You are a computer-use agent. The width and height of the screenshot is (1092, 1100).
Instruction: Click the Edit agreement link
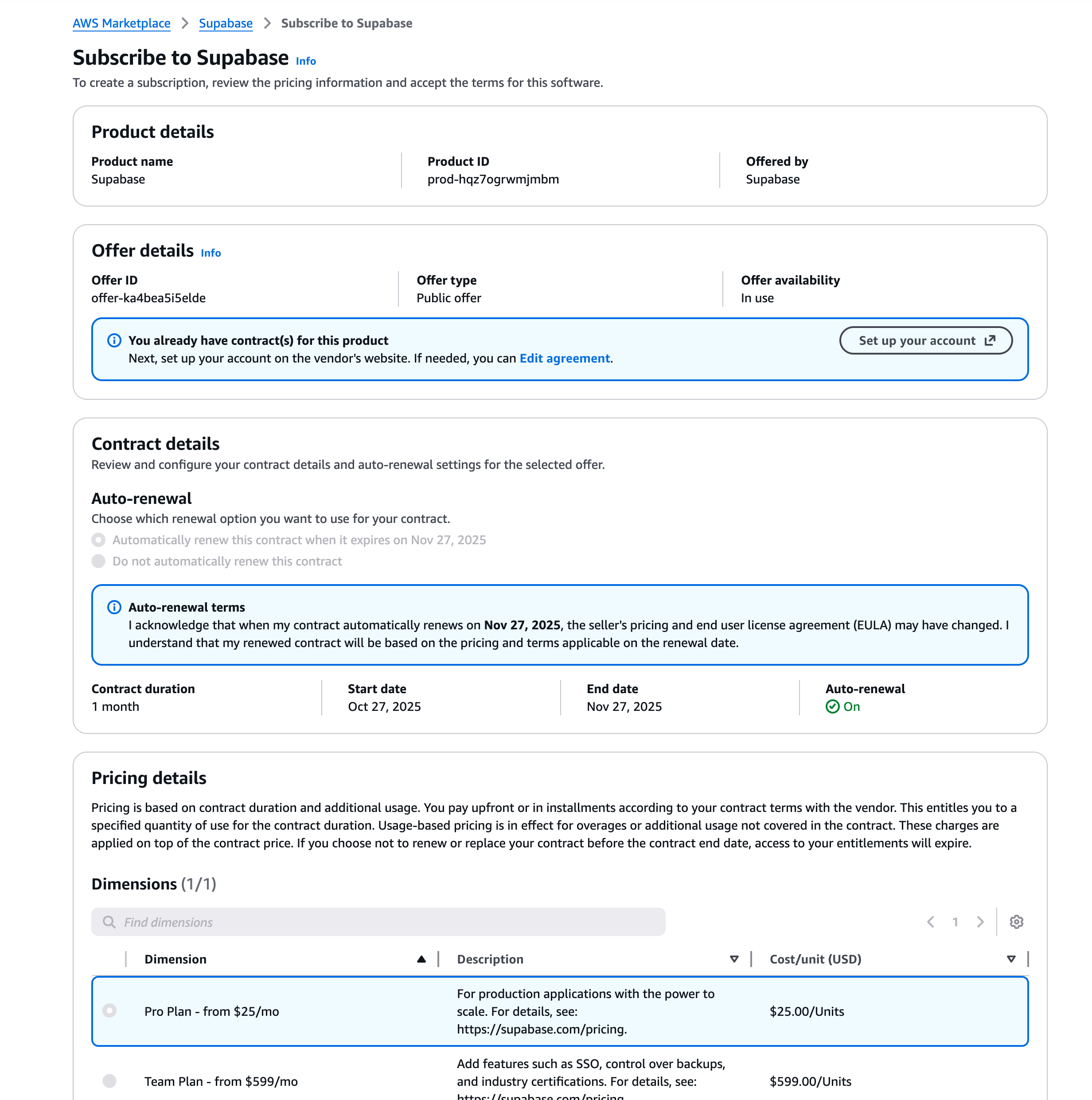564,358
